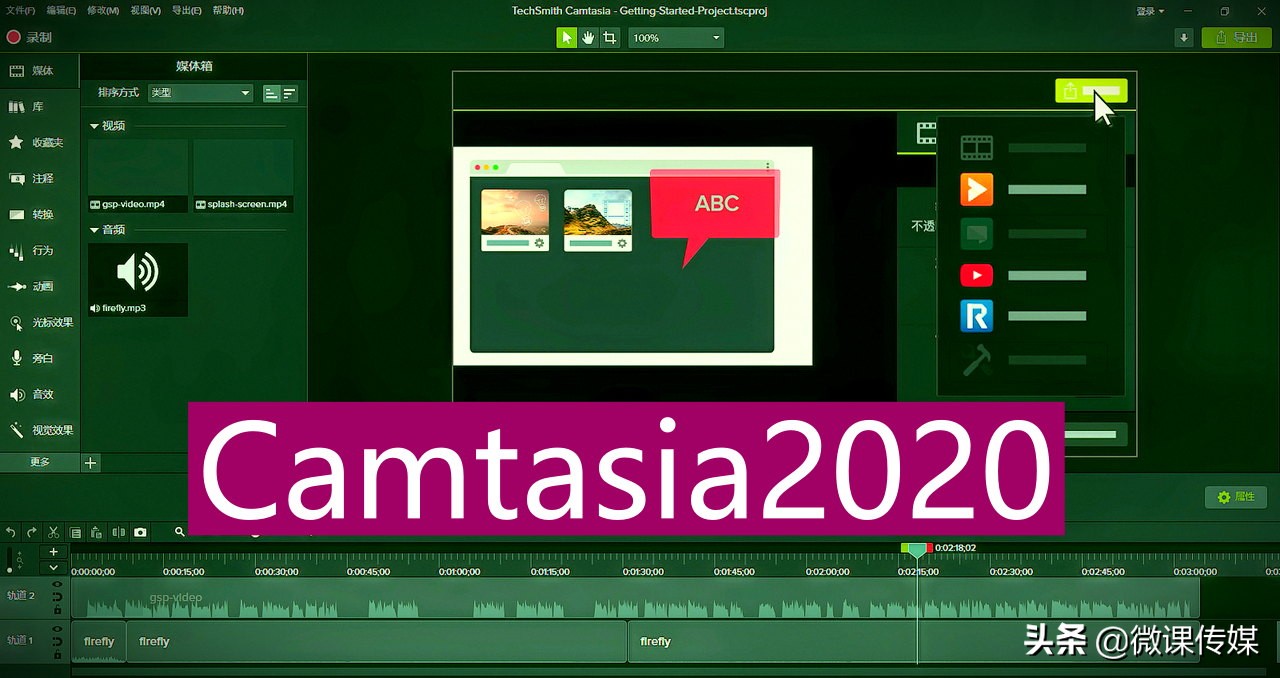Open the 转换 (Transitions) panel
1280x678 pixels.
(40, 215)
